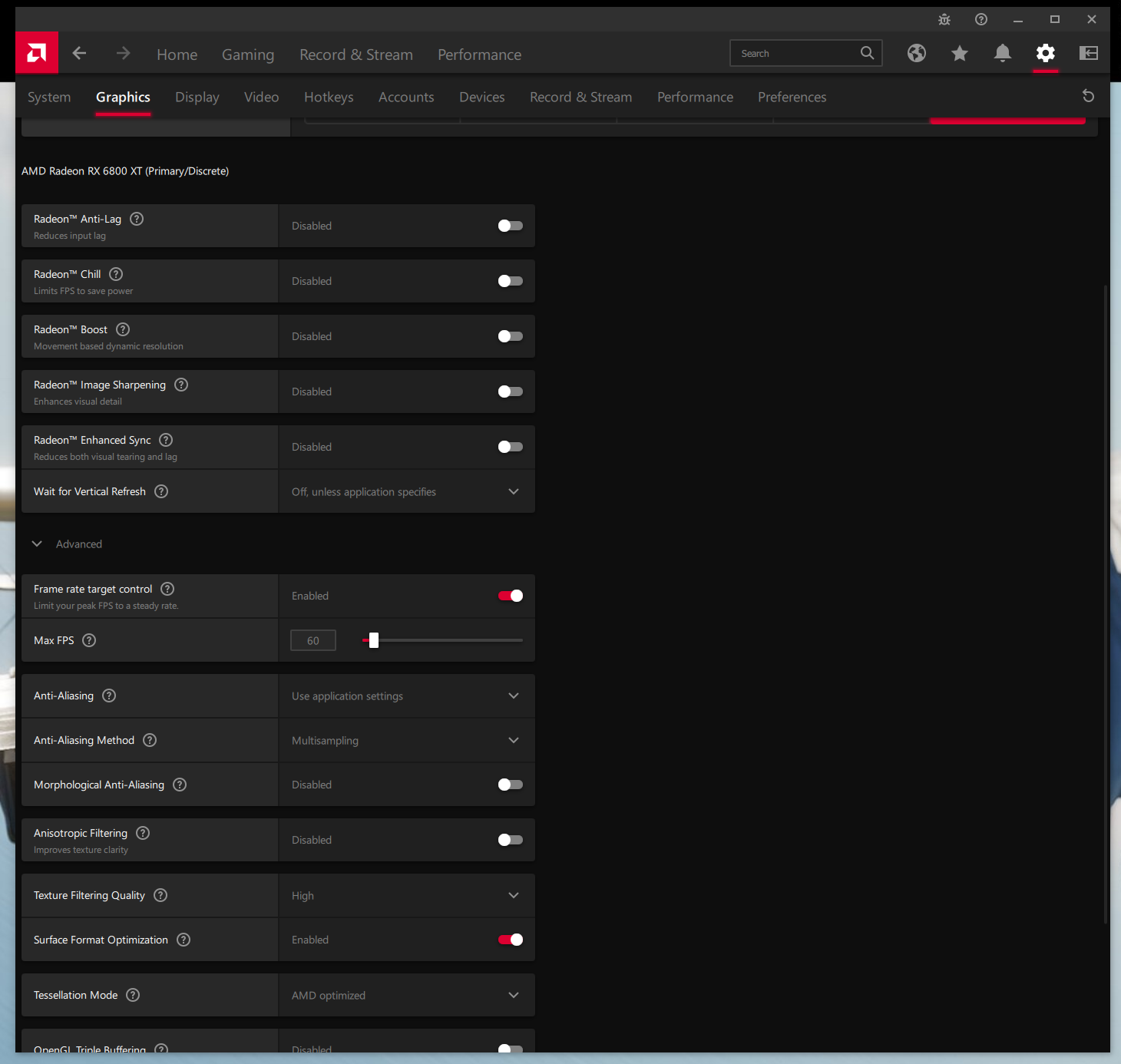Viewport: 1121px width, 1064px height.
Task: Show notifications bell icon
Action: (x=1002, y=53)
